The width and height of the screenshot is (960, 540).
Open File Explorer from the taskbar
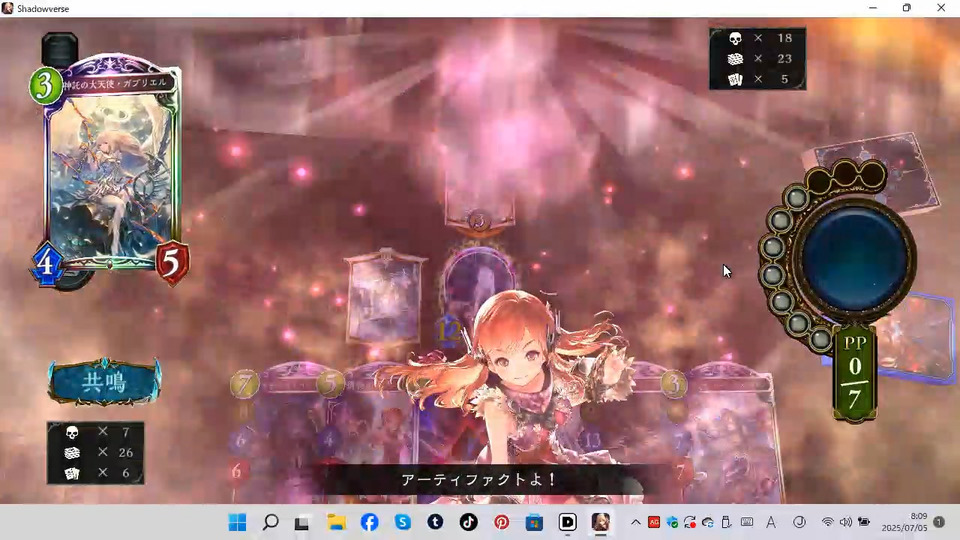[x=336, y=522]
